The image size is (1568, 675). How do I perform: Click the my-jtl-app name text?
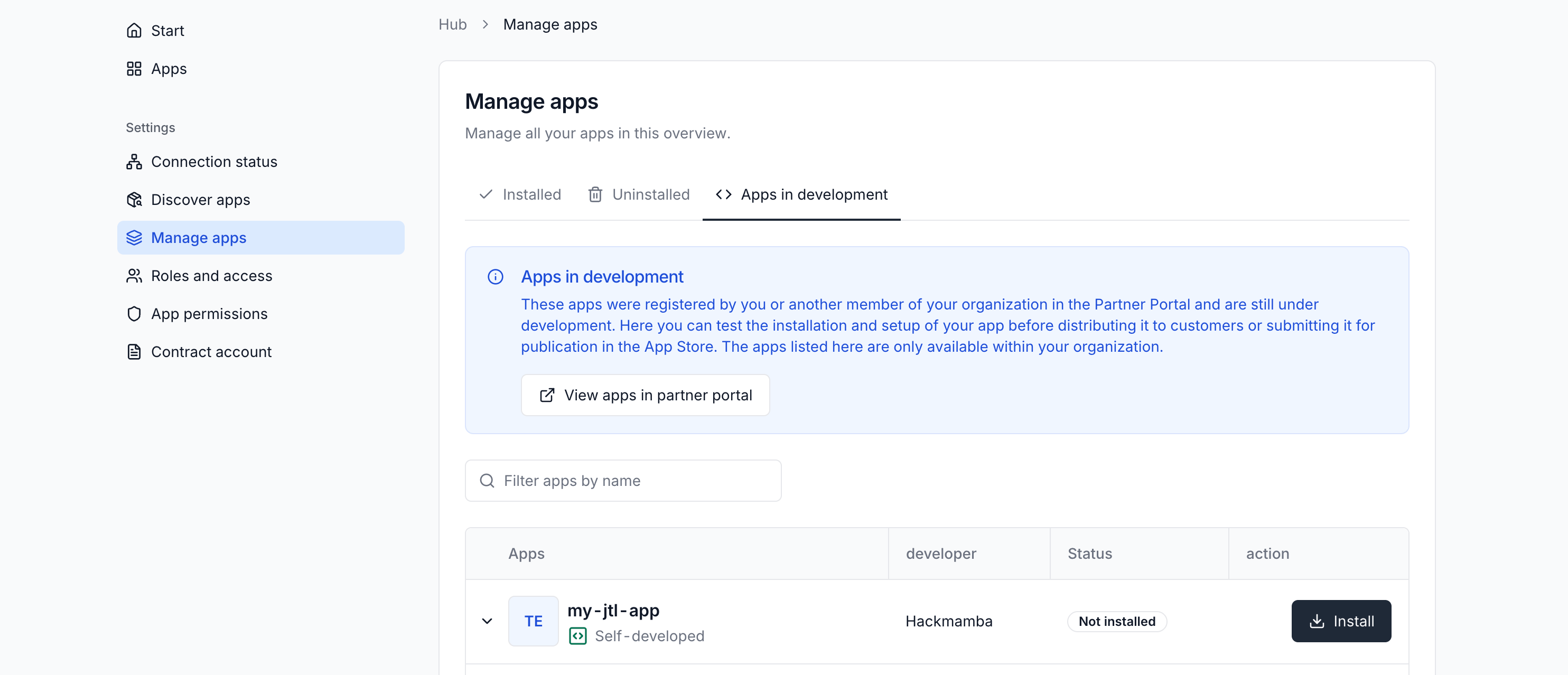click(x=613, y=611)
